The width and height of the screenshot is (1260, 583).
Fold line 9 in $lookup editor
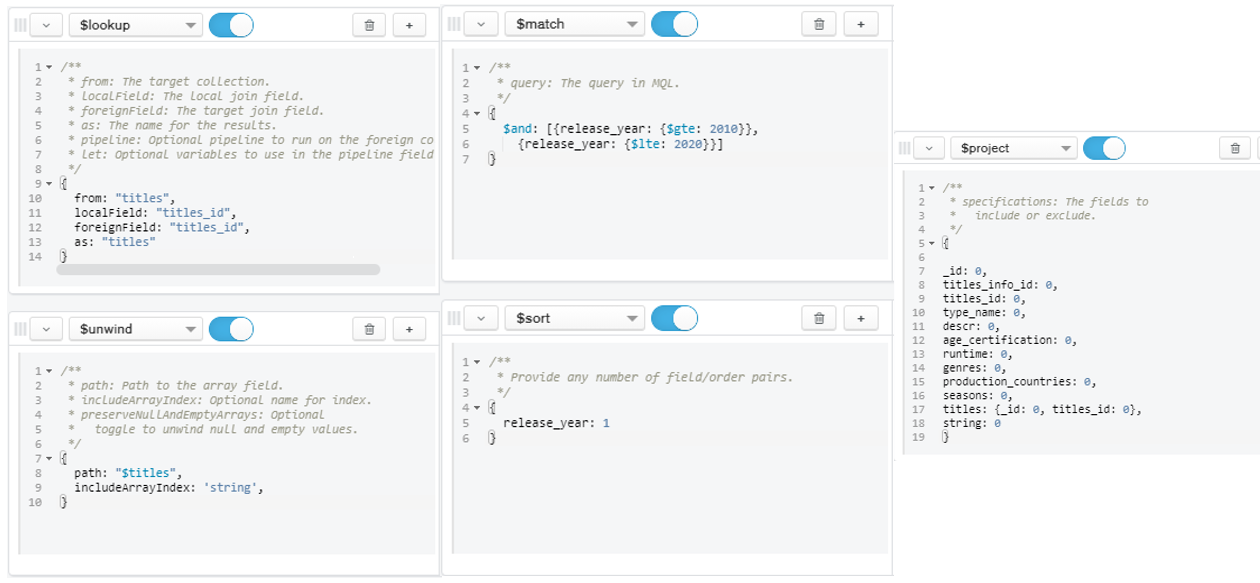coord(50,184)
